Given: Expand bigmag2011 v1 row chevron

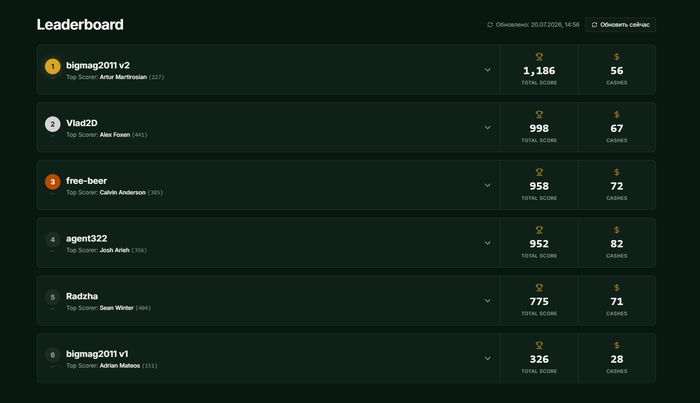Looking at the screenshot, I should coord(488,358).
